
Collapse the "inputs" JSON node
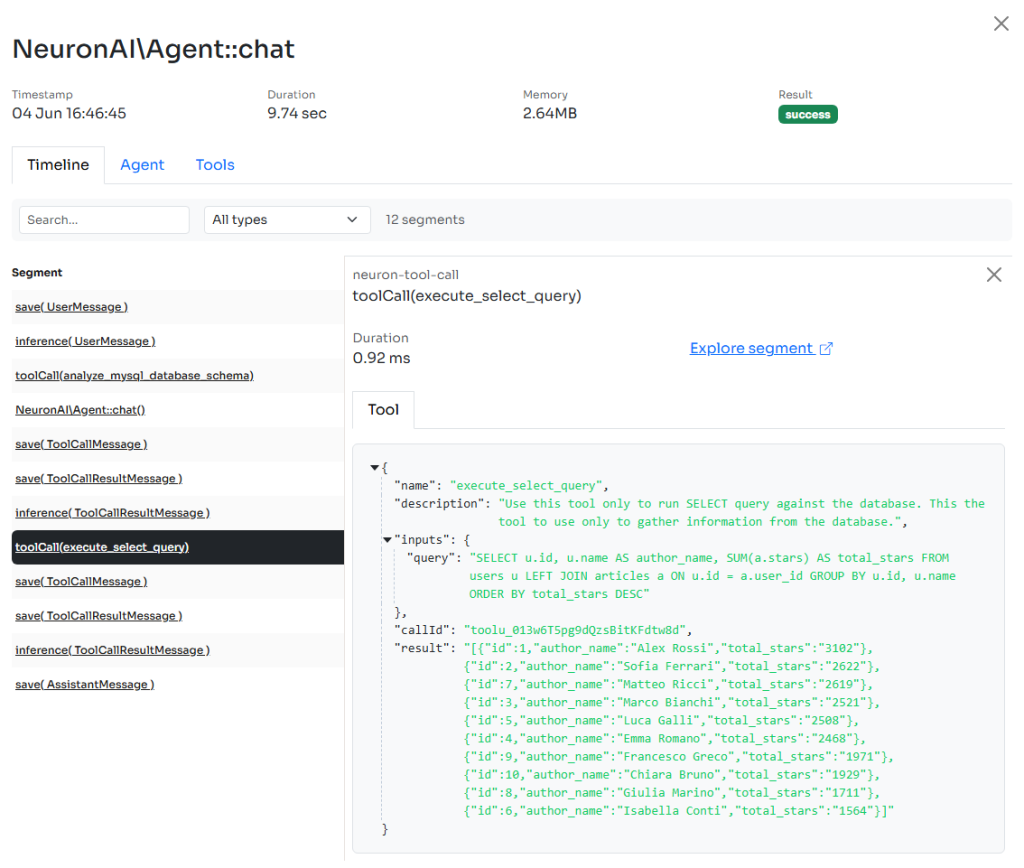pyautogui.click(x=388, y=539)
